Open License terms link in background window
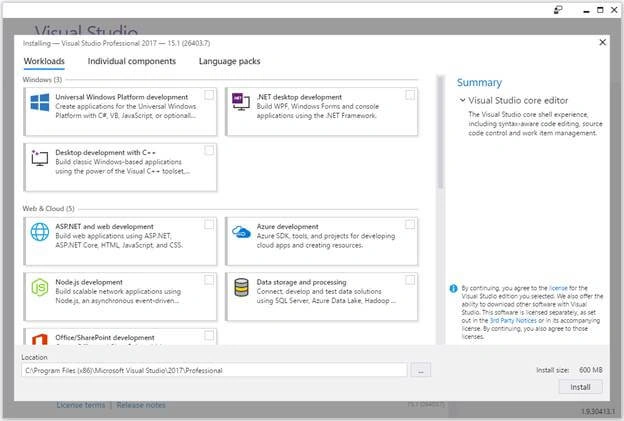The width and height of the screenshot is (624, 421). (x=81, y=405)
